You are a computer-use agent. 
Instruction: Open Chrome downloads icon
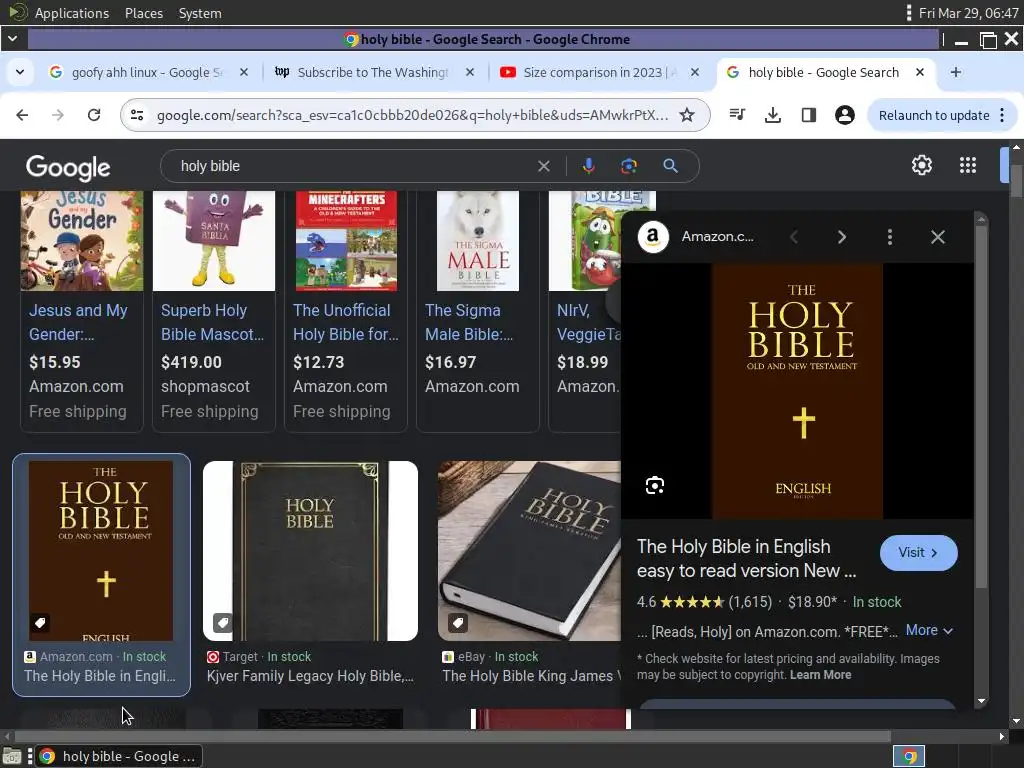(x=773, y=115)
